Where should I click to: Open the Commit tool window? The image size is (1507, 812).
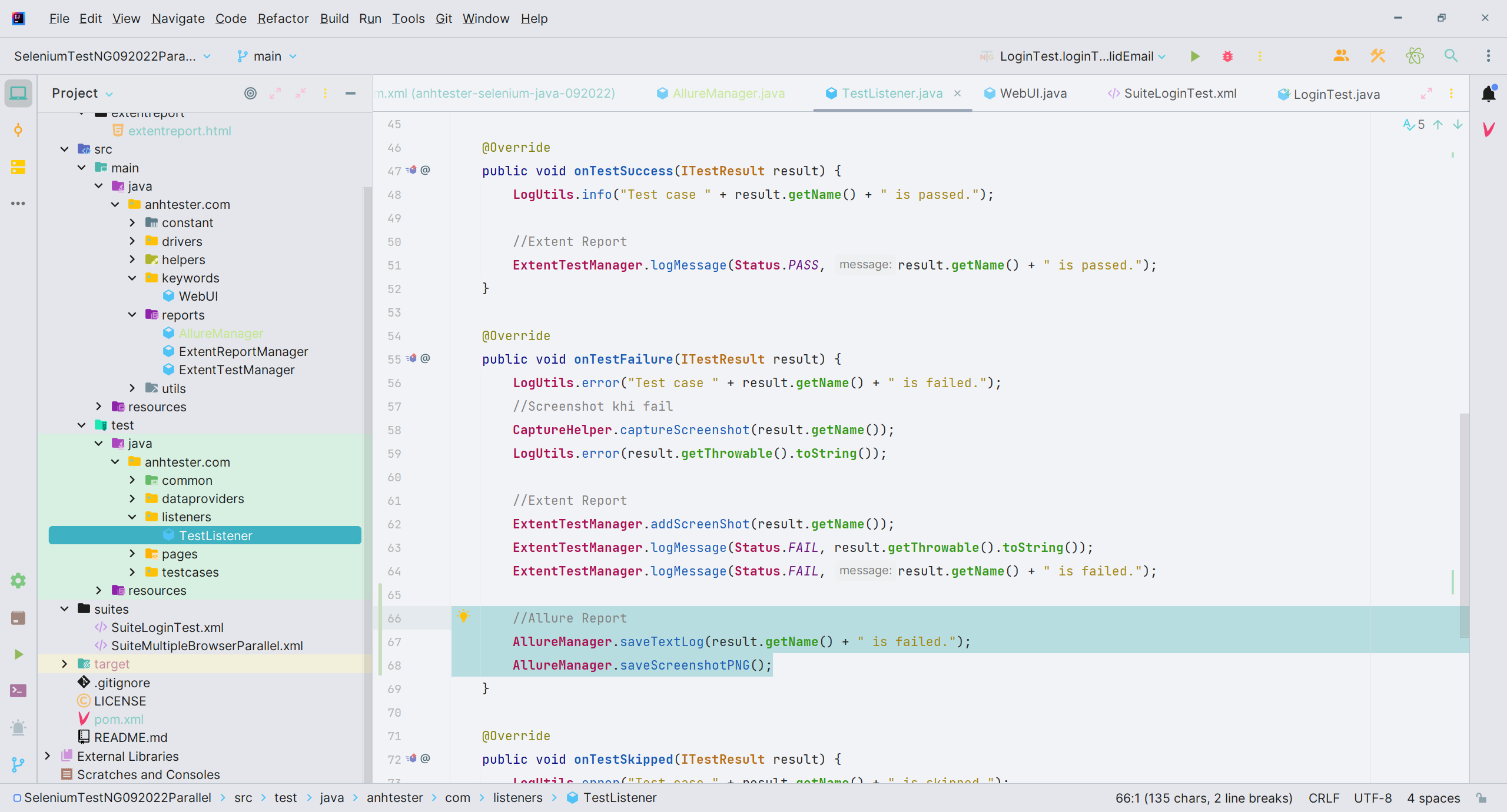[x=18, y=131]
